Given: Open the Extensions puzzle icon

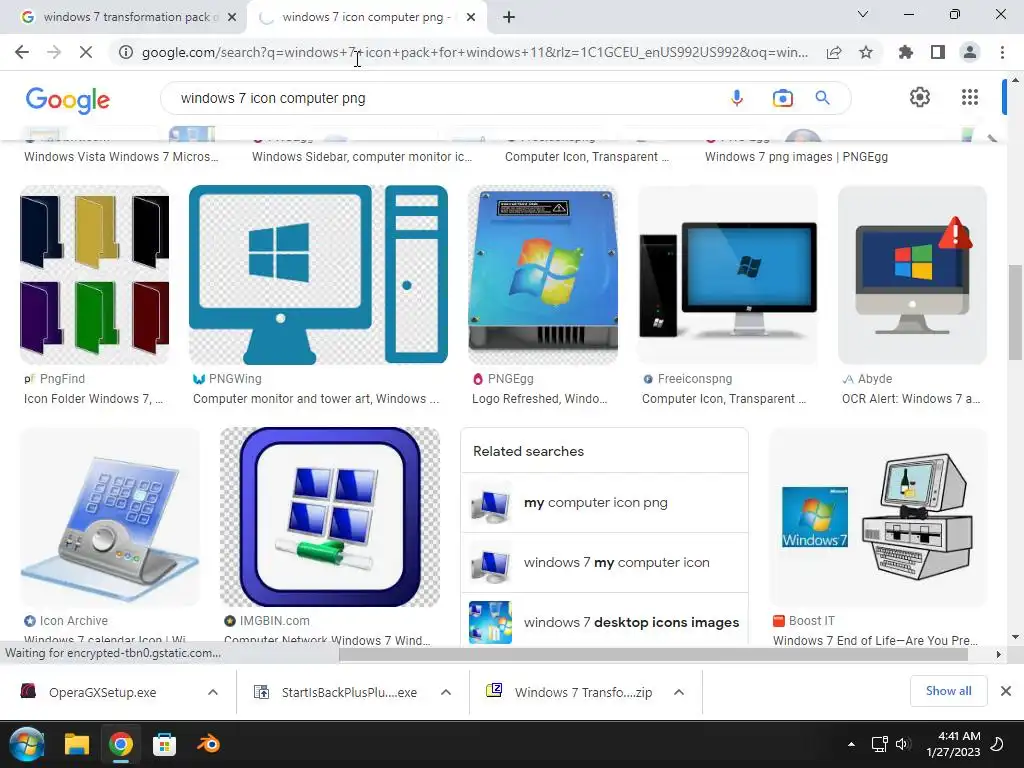Looking at the screenshot, I should pyautogui.click(x=906, y=52).
